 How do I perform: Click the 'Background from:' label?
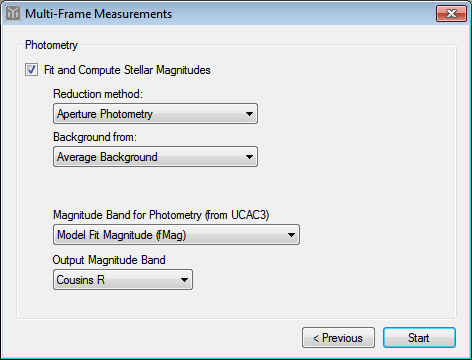[95, 137]
